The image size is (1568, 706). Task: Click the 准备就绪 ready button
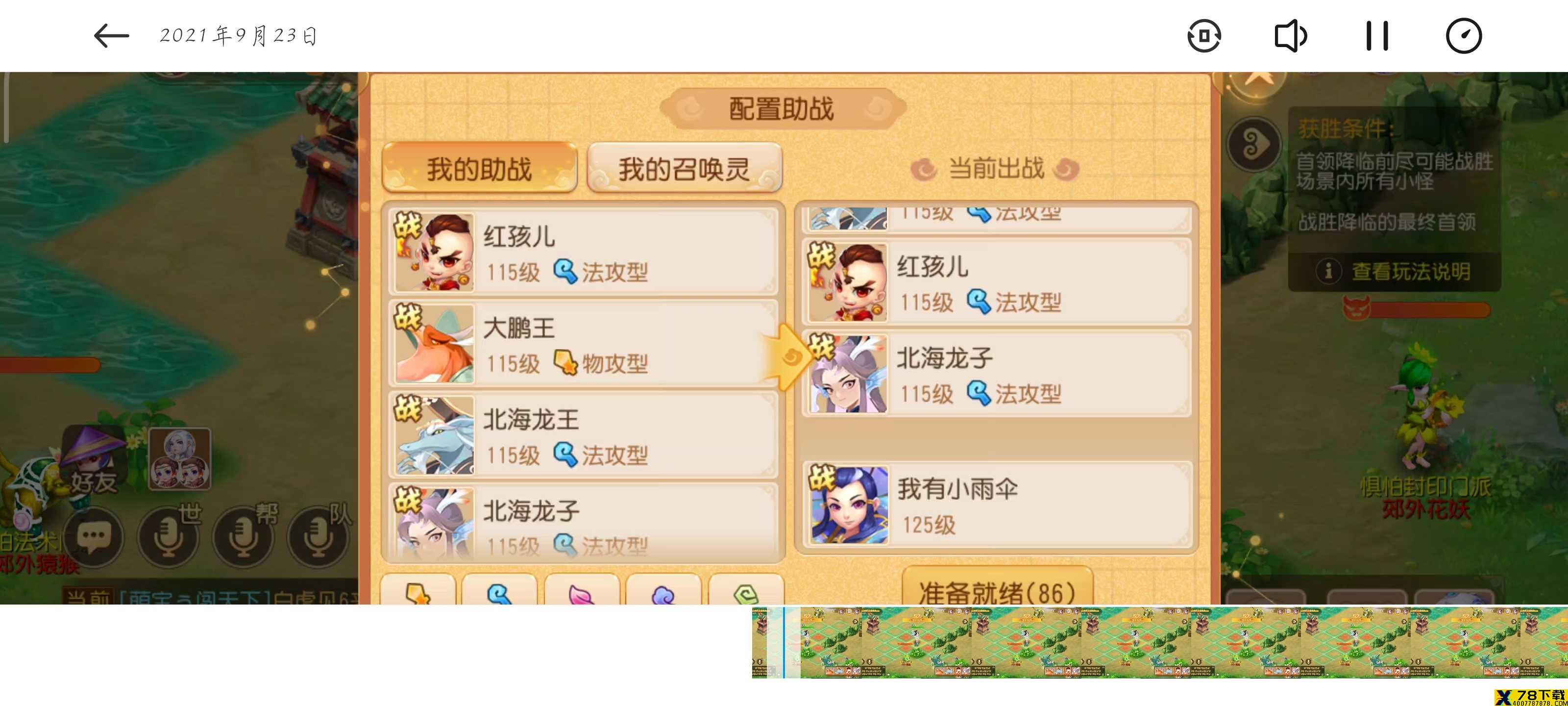pyautogui.click(x=997, y=590)
